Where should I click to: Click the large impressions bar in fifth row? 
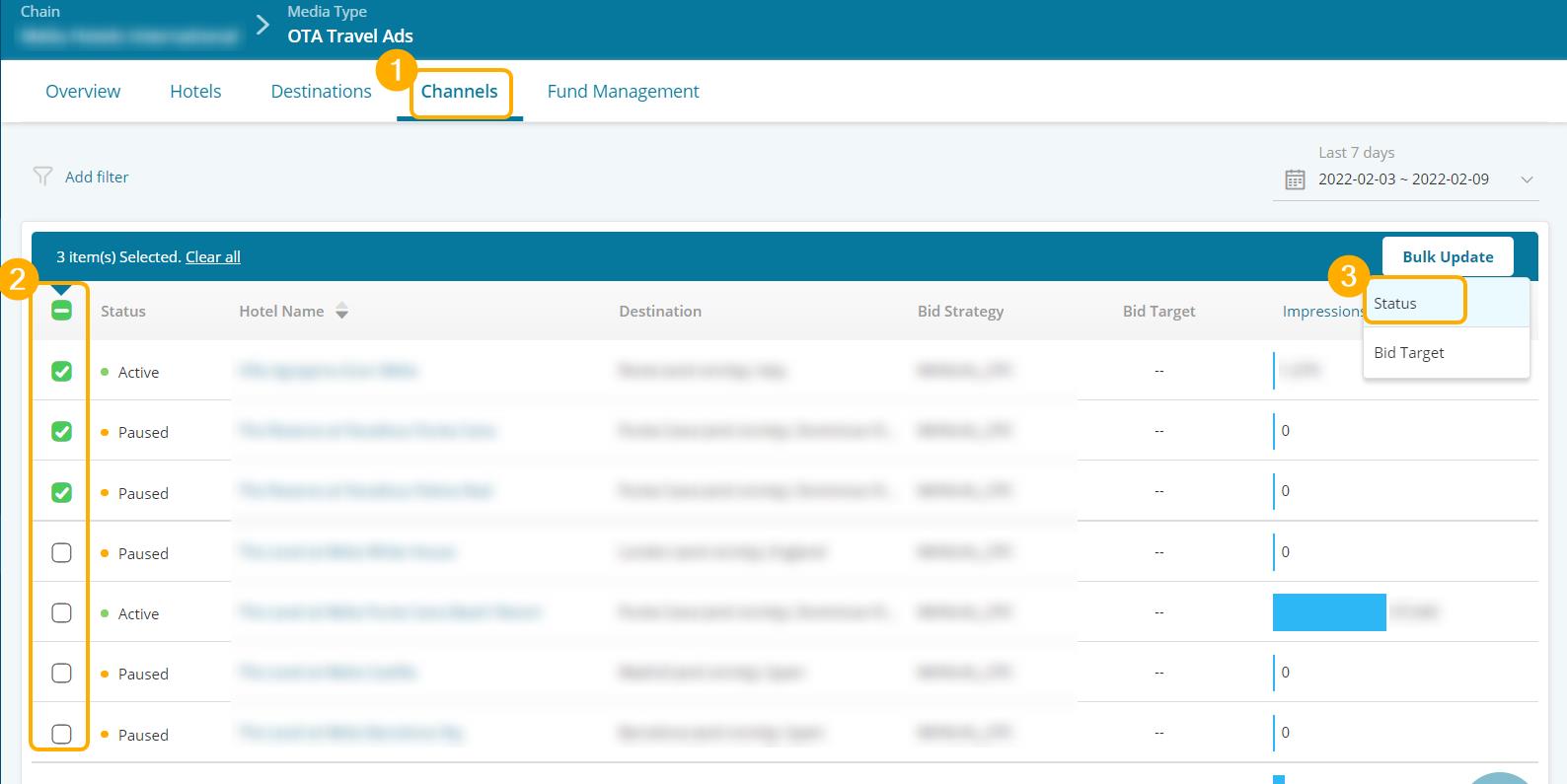[x=1329, y=612]
